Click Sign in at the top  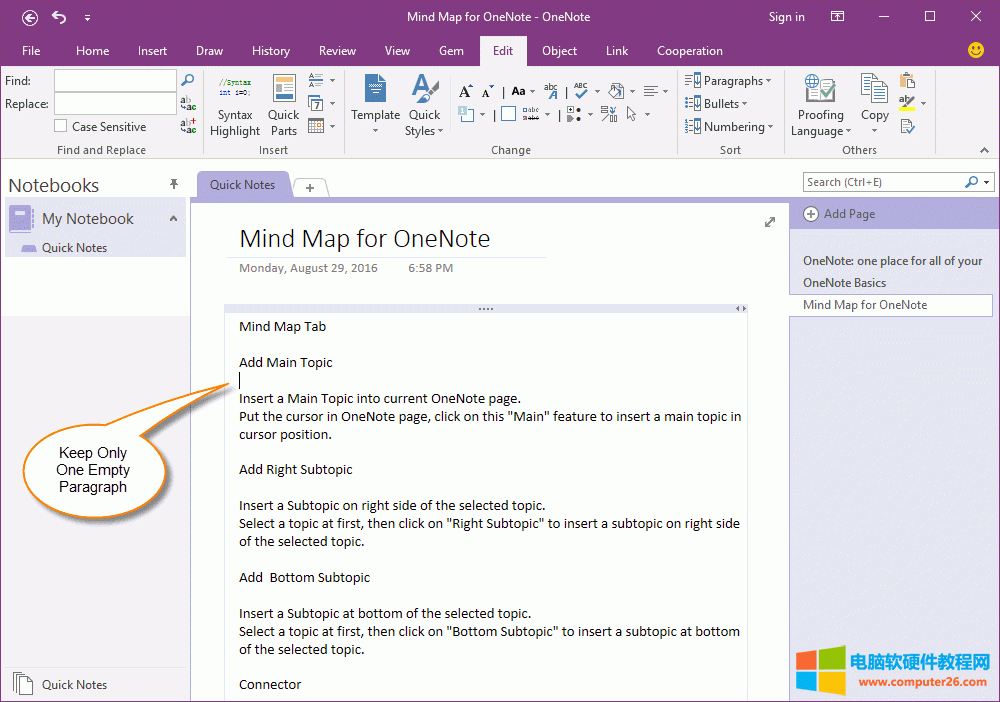786,17
